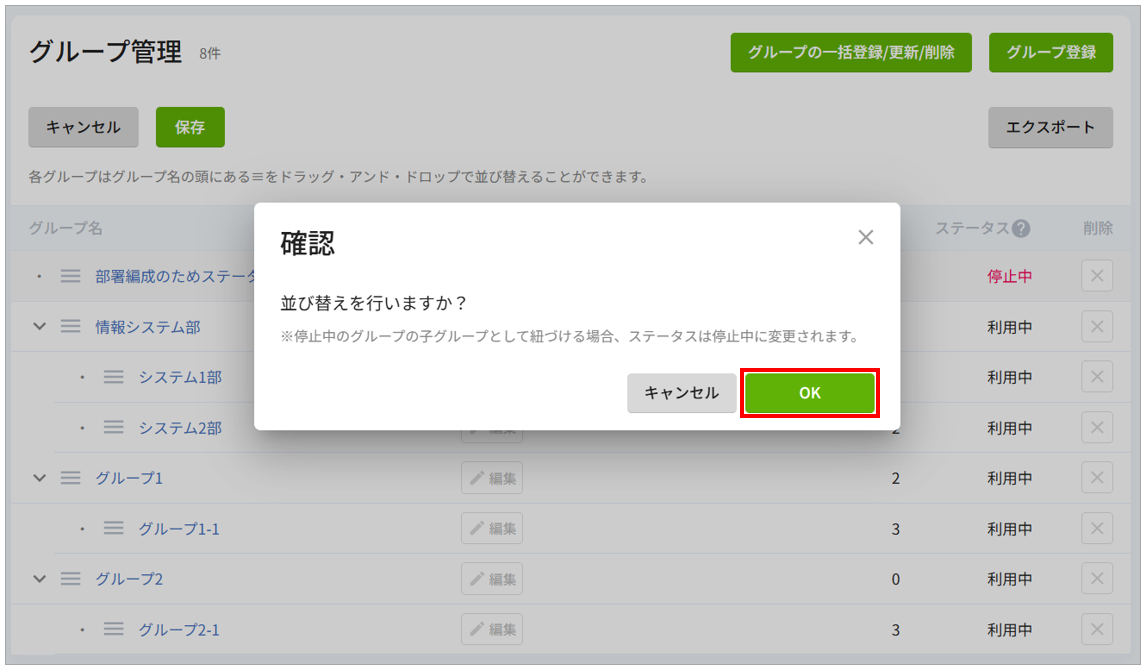
Task: Open the 部署編成のためステータ group link
Action: [175, 277]
